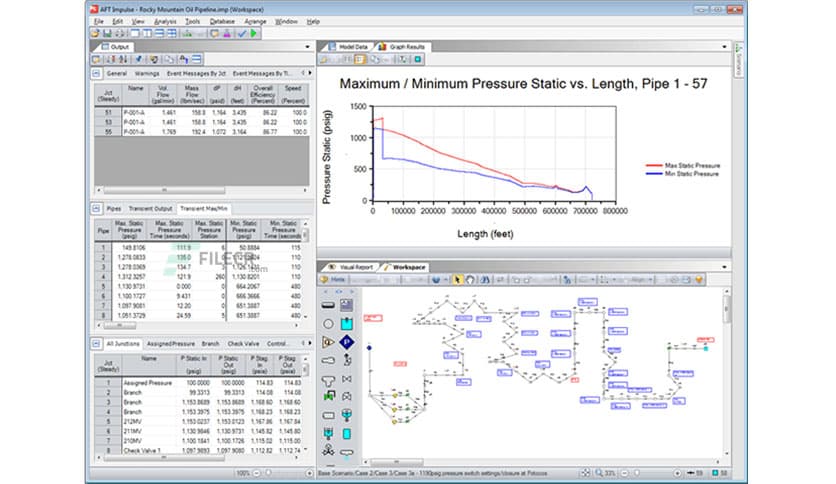
Task: Collapse the General output section toggle
Action: [97, 74]
